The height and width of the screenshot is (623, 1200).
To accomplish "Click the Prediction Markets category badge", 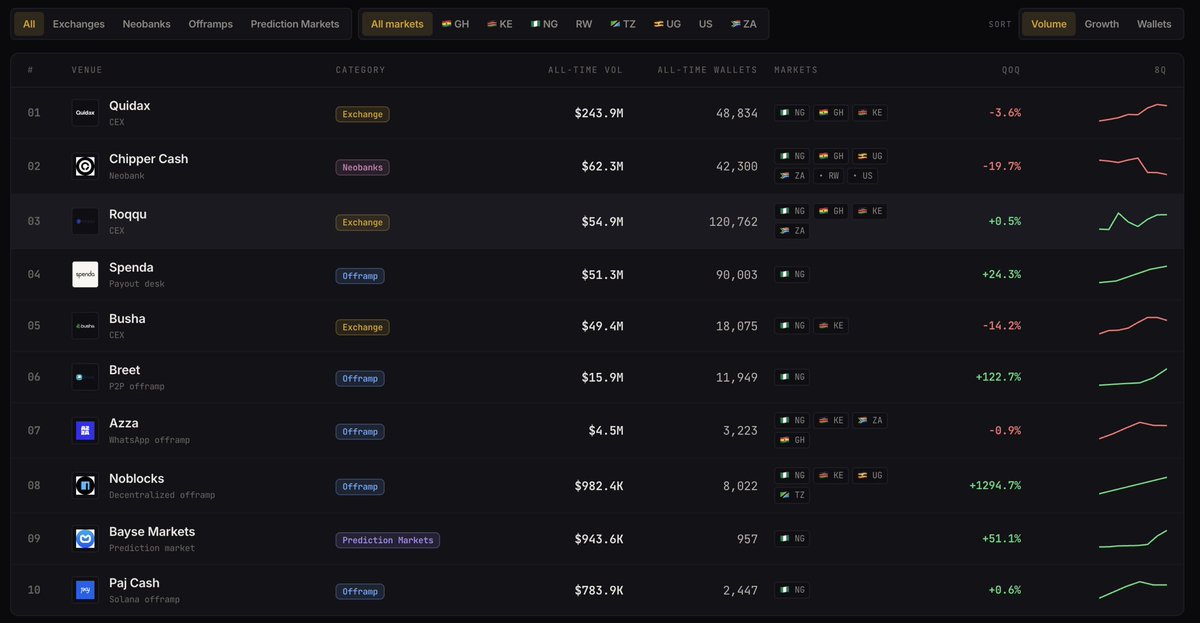I will click(x=388, y=540).
